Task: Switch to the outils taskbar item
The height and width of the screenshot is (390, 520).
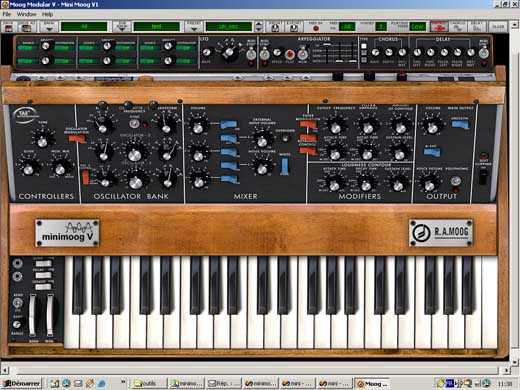Action: pos(149,384)
